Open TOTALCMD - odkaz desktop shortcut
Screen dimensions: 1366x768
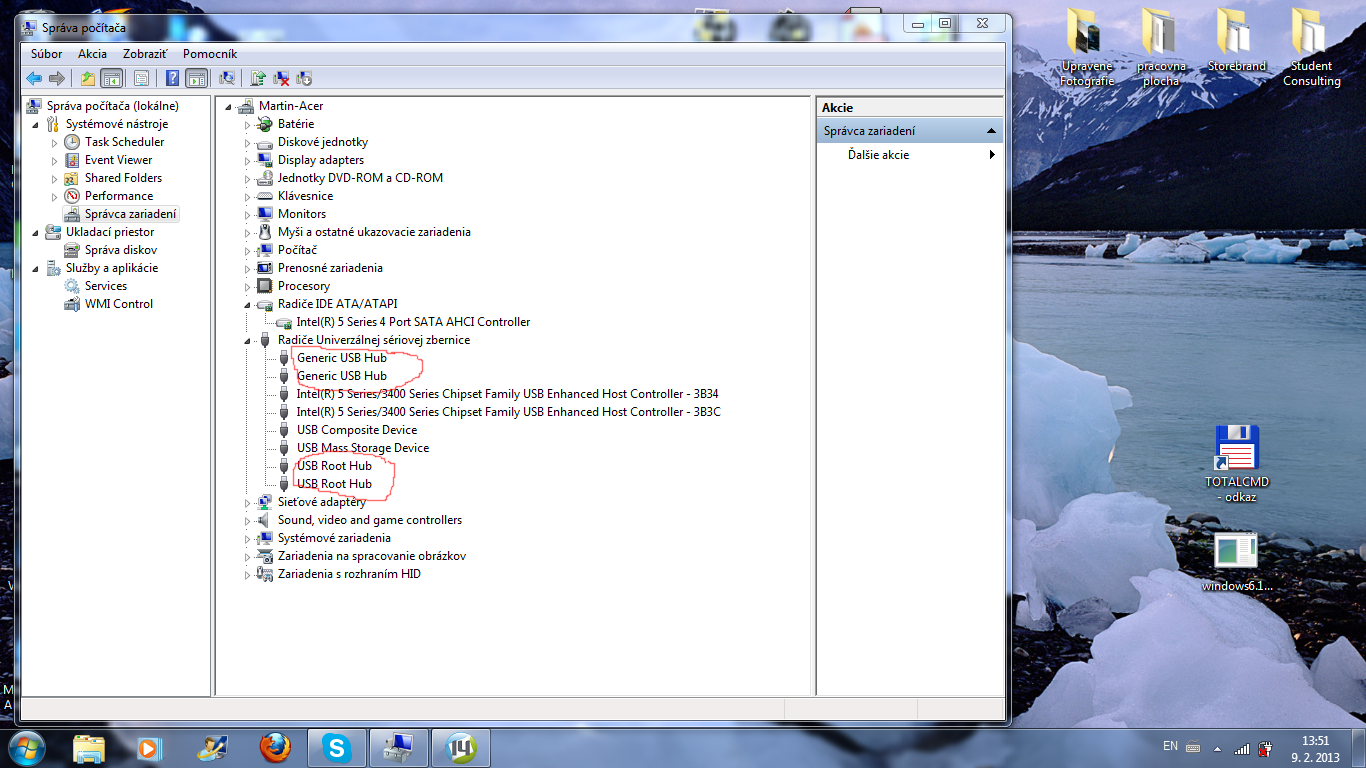pyautogui.click(x=1237, y=464)
